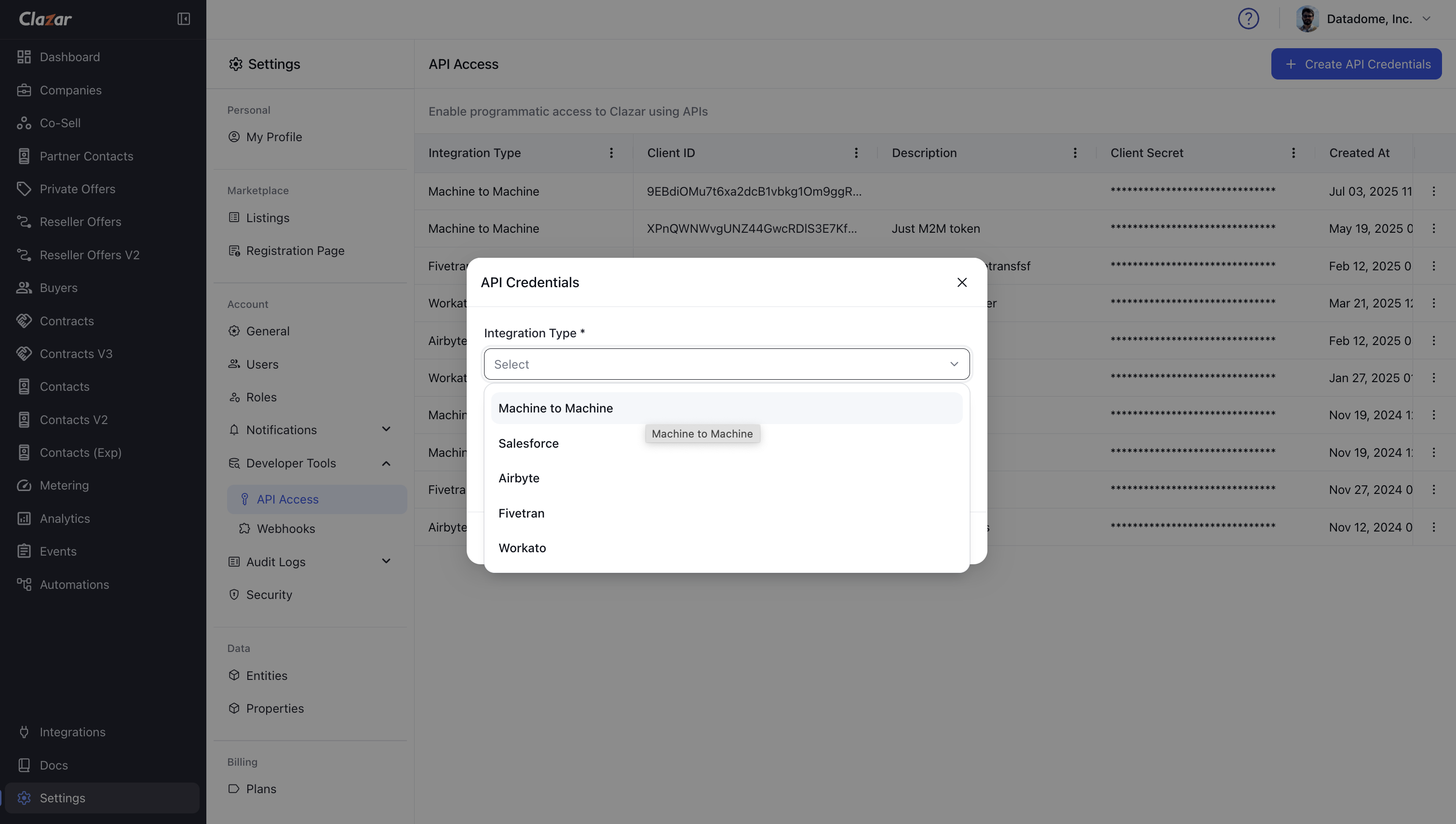The width and height of the screenshot is (1456, 824).
Task: Open row actions for Jul 03, 2025 credential
Action: click(x=1434, y=191)
